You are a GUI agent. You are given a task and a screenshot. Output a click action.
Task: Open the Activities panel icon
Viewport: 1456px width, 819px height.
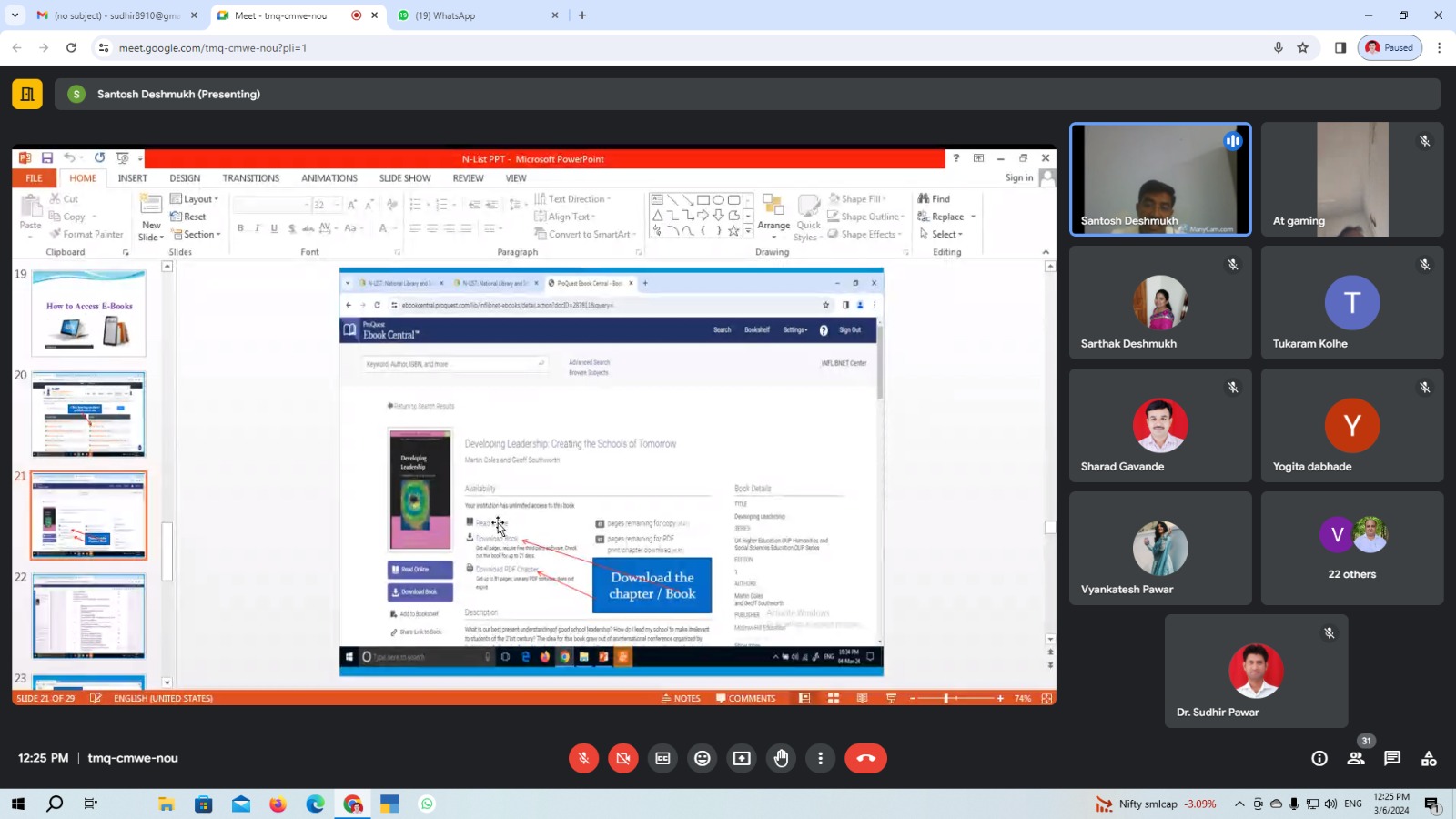coord(1429,758)
